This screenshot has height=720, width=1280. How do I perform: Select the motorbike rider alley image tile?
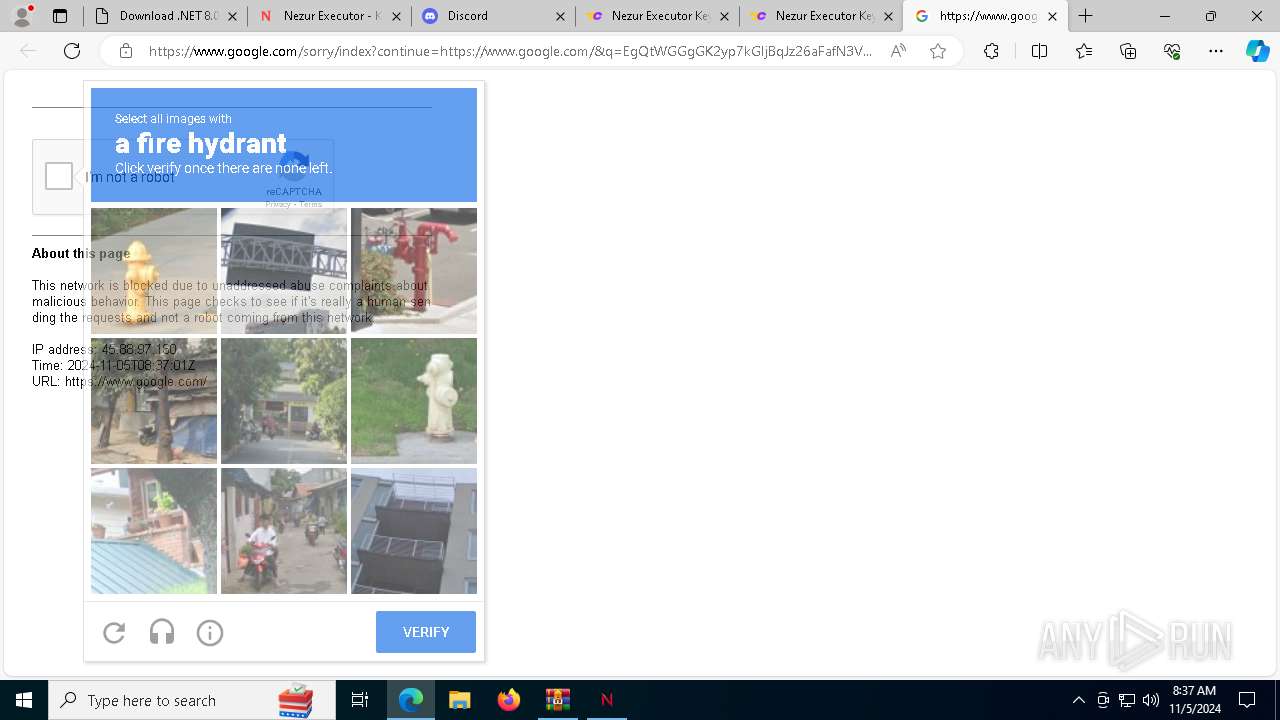(x=284, y=531)
